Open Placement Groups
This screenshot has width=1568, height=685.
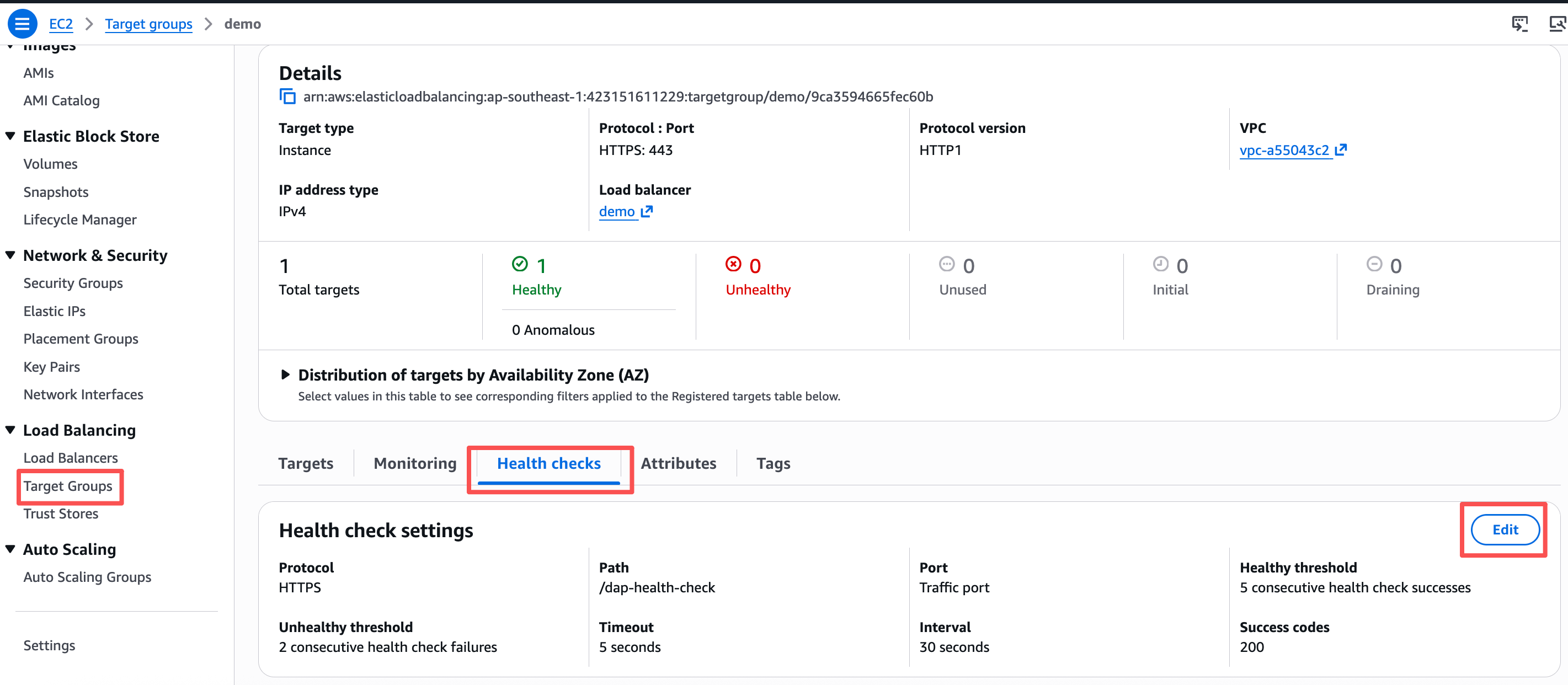(81, 338)
